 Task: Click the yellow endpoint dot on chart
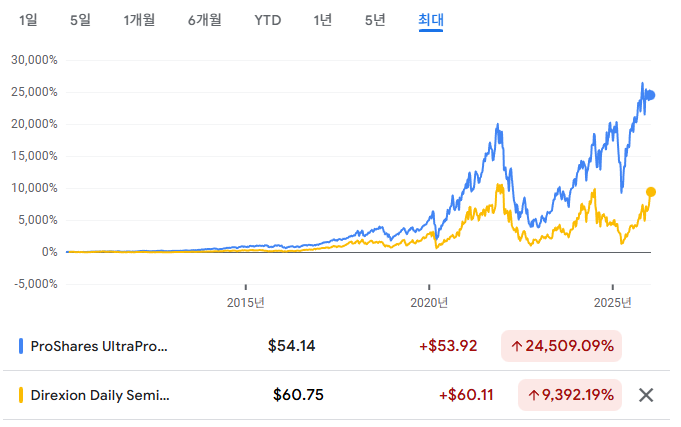[x=651, y=192]
